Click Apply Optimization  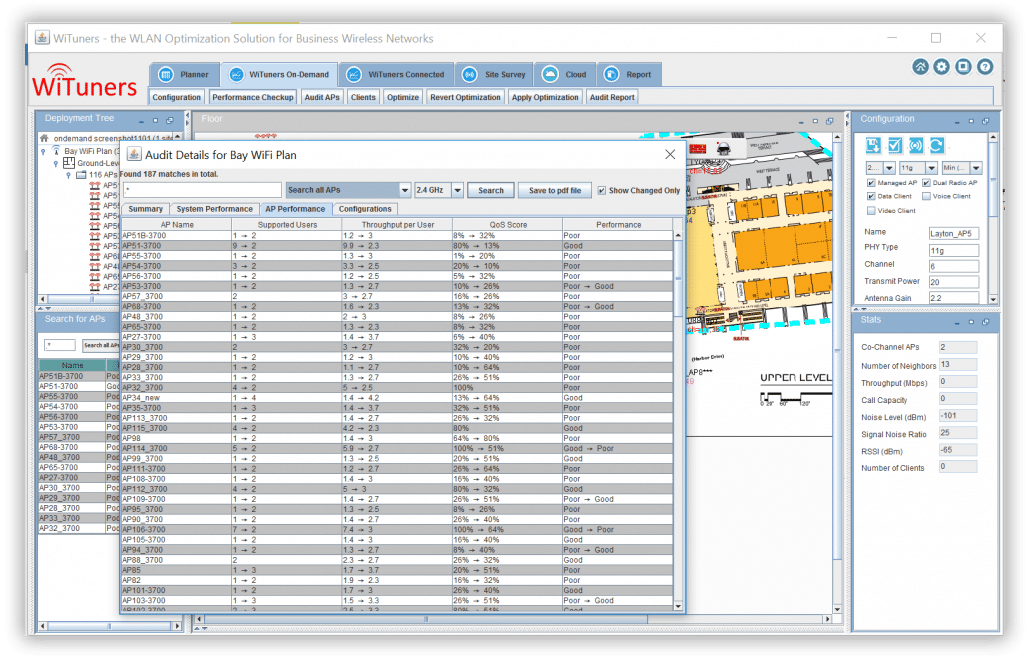pos(545,97)
